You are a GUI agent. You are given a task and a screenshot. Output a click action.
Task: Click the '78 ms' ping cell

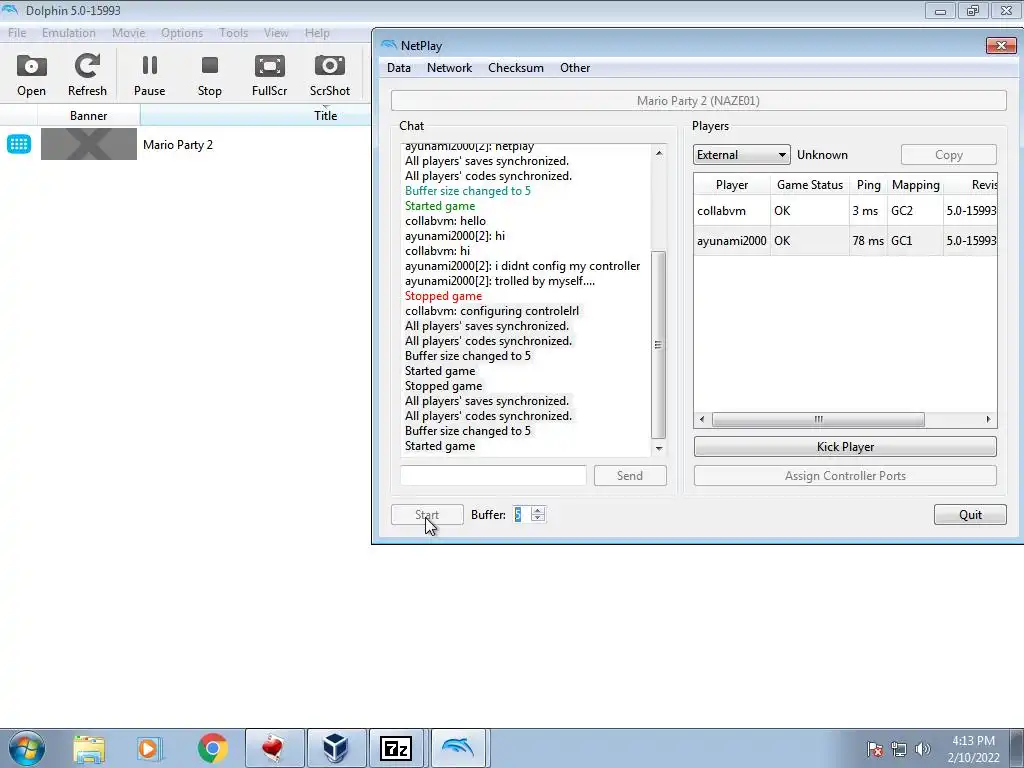[868, 241]
